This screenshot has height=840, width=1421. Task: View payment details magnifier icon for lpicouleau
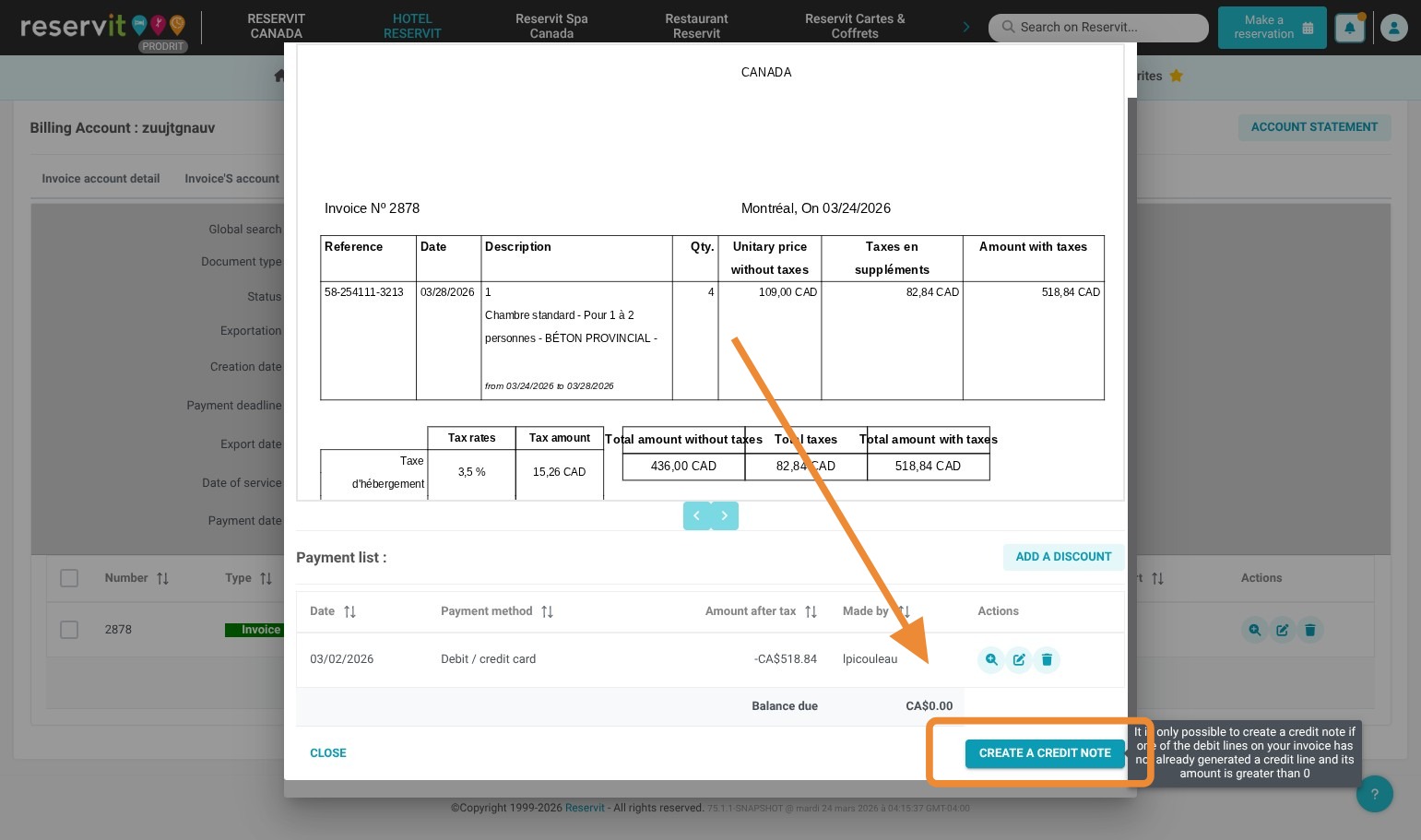pos(991,659)
